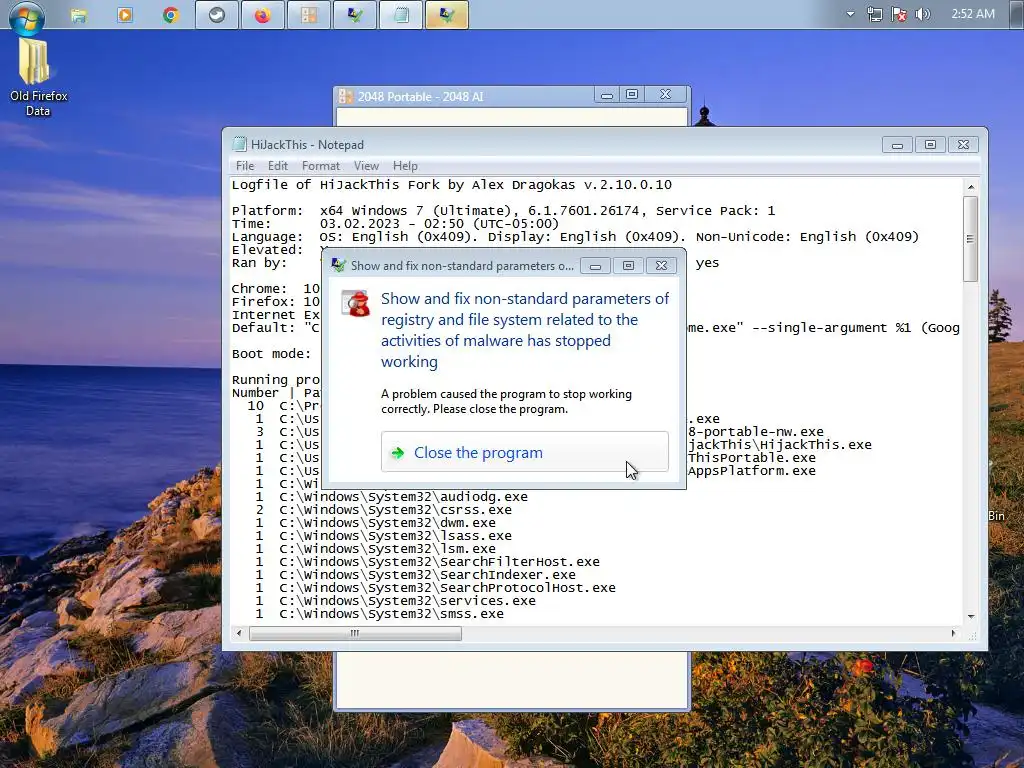Click Notepad scroll down arrow

(970, 616)
